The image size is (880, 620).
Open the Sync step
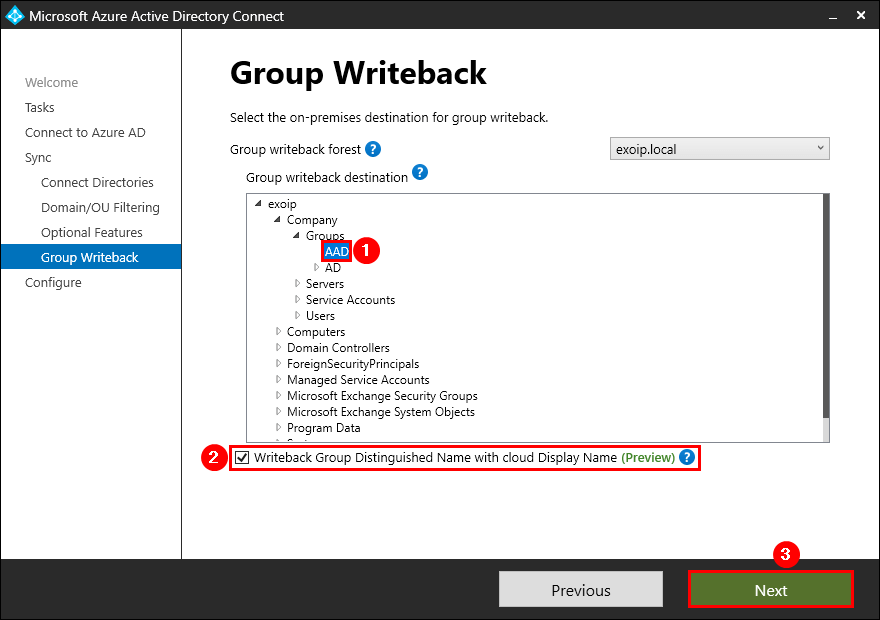(38, 158)
